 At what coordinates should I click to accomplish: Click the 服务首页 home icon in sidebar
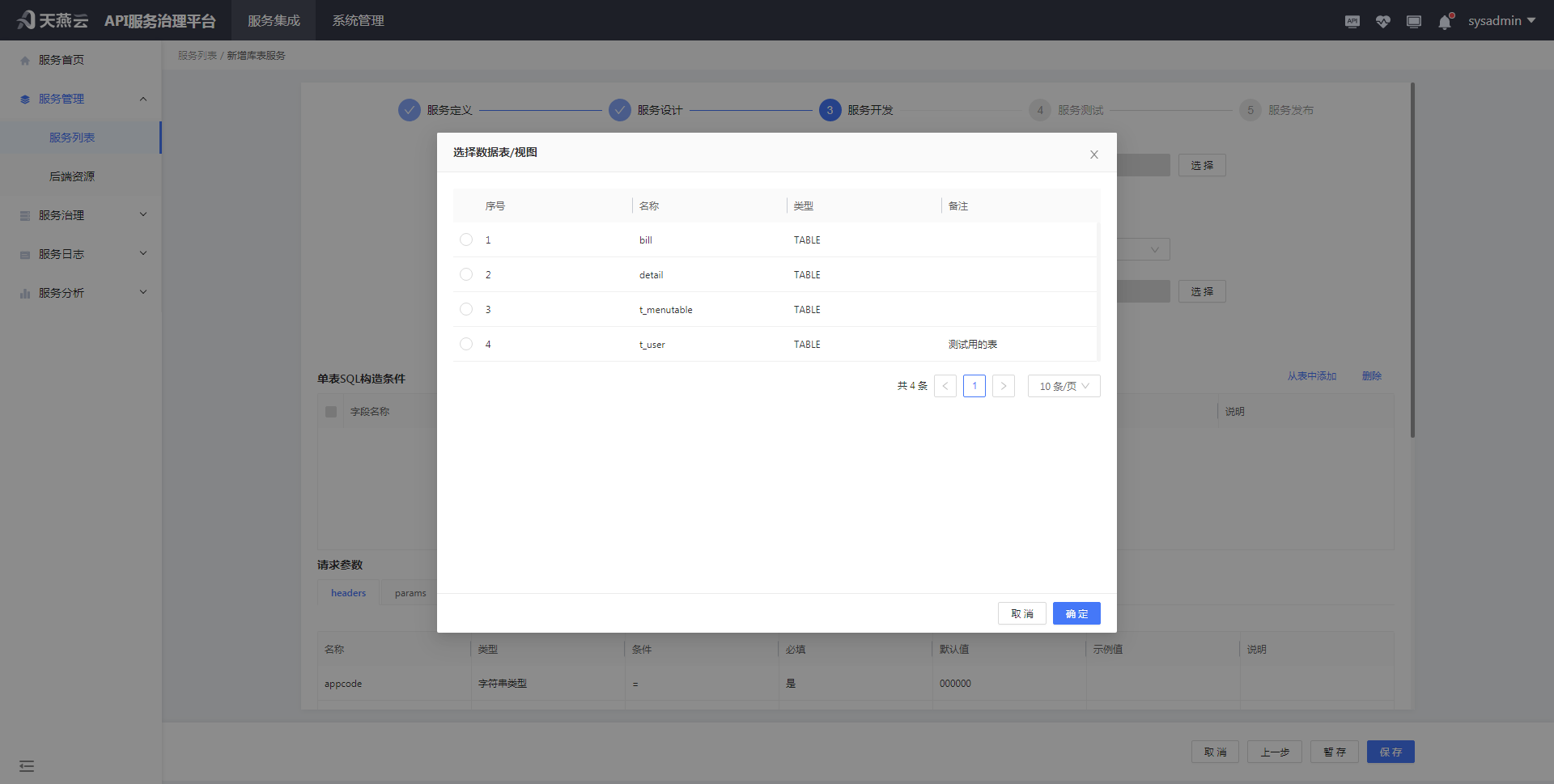coord(24,59)
